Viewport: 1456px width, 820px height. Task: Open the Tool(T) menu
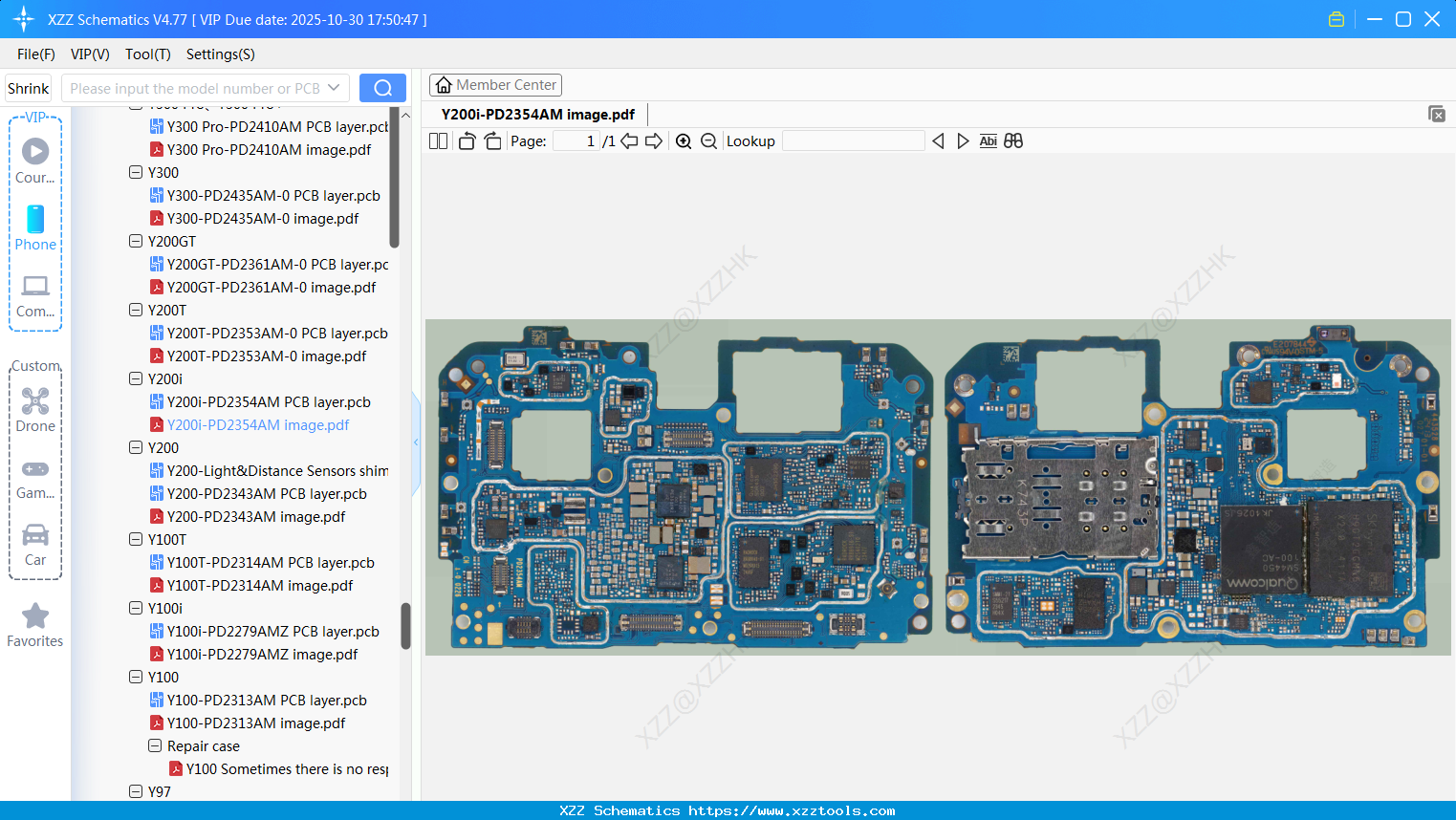pos(147,54)
